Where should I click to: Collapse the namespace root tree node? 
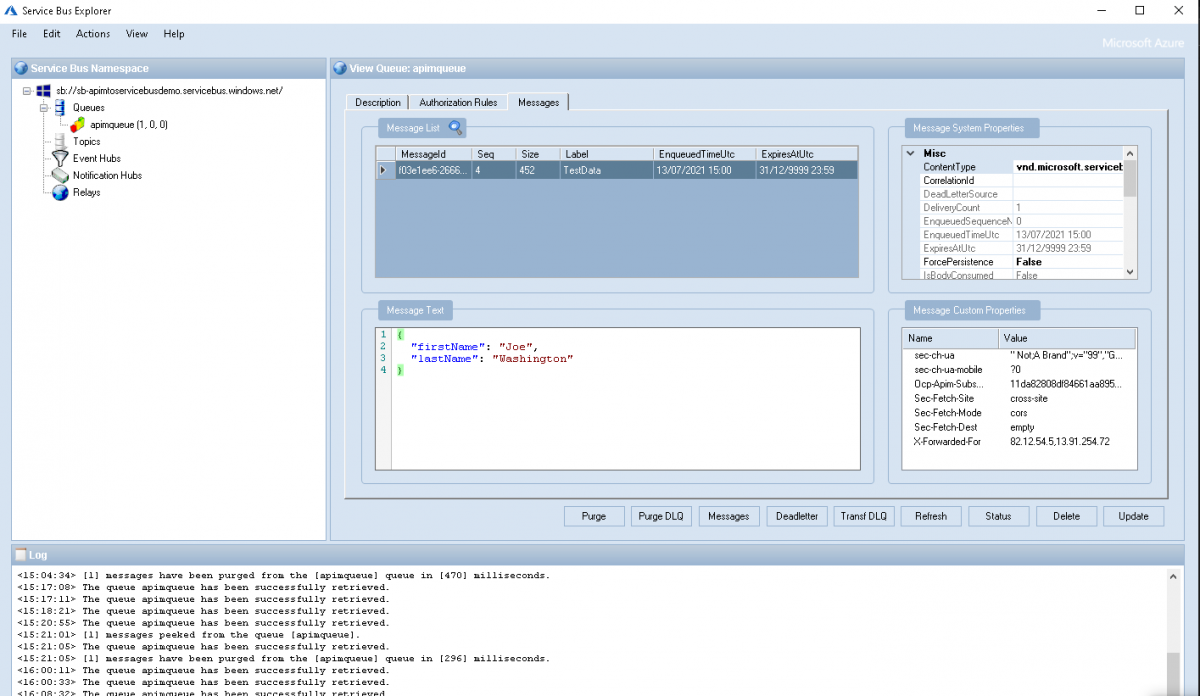tap(27, 90)
